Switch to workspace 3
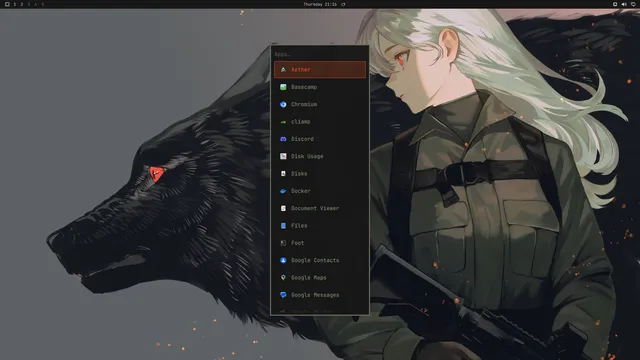 pos(29,4)
